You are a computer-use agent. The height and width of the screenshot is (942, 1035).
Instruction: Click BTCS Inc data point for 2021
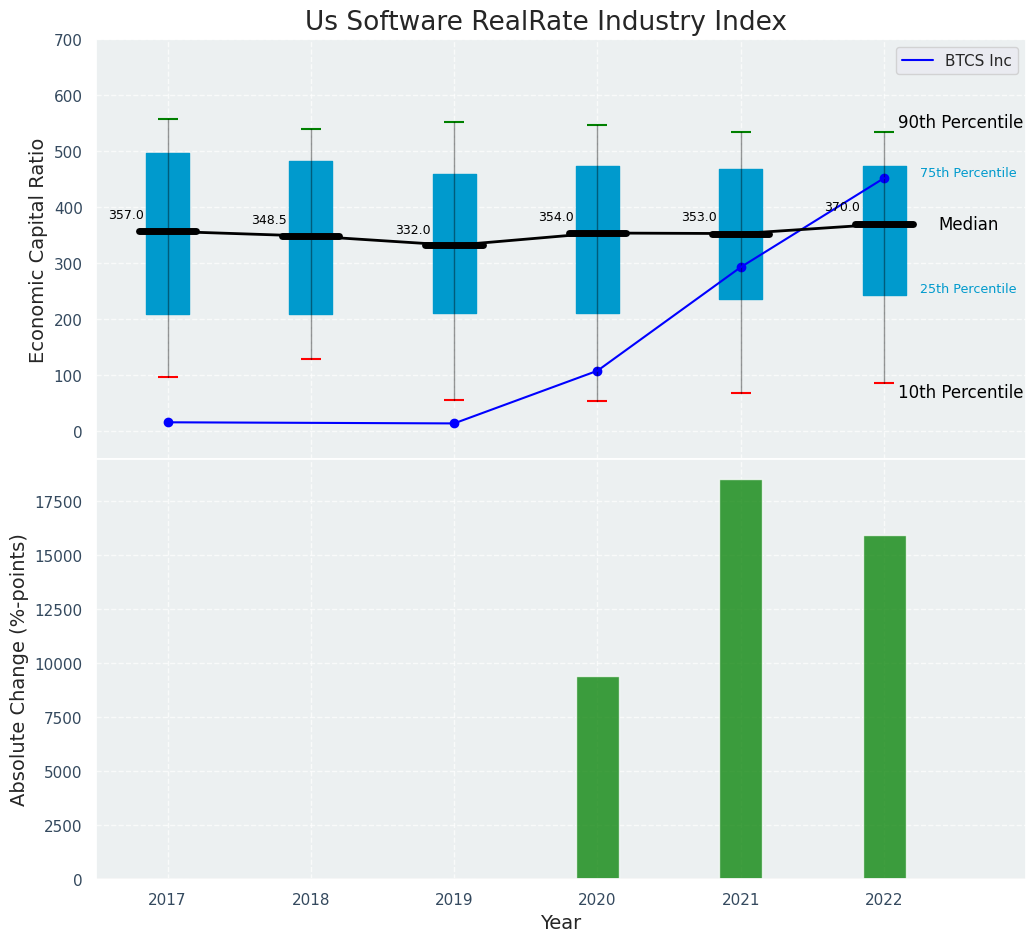coord(741,268)
